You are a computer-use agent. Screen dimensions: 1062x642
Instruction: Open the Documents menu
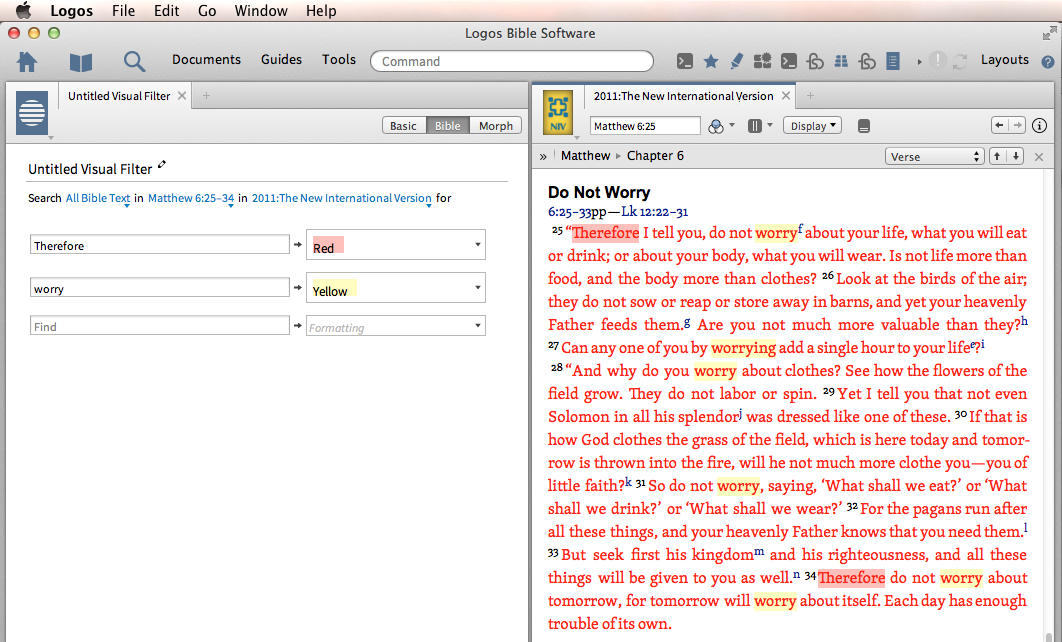coord(207,60)
